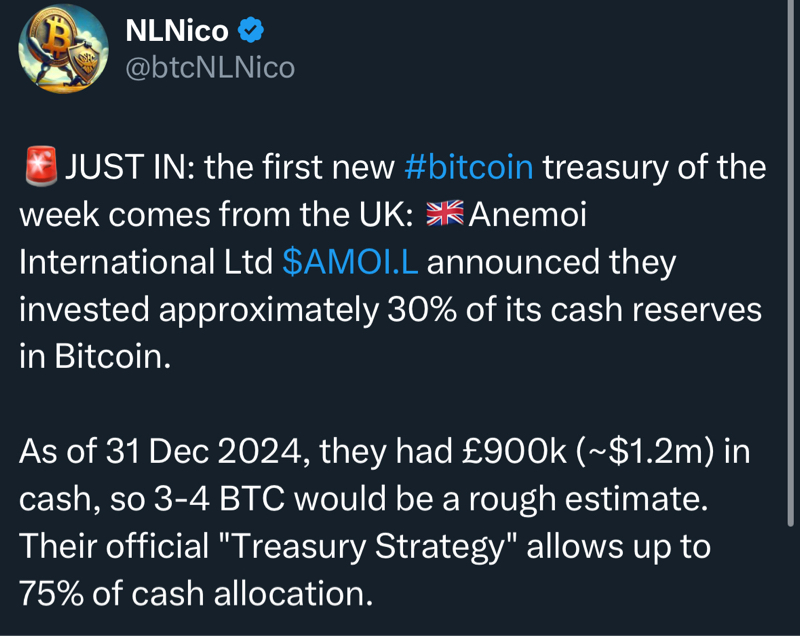The width and height of the screenshot is (800, 636).
Task: Click the "JUST IN:" text
Action: 130,167
